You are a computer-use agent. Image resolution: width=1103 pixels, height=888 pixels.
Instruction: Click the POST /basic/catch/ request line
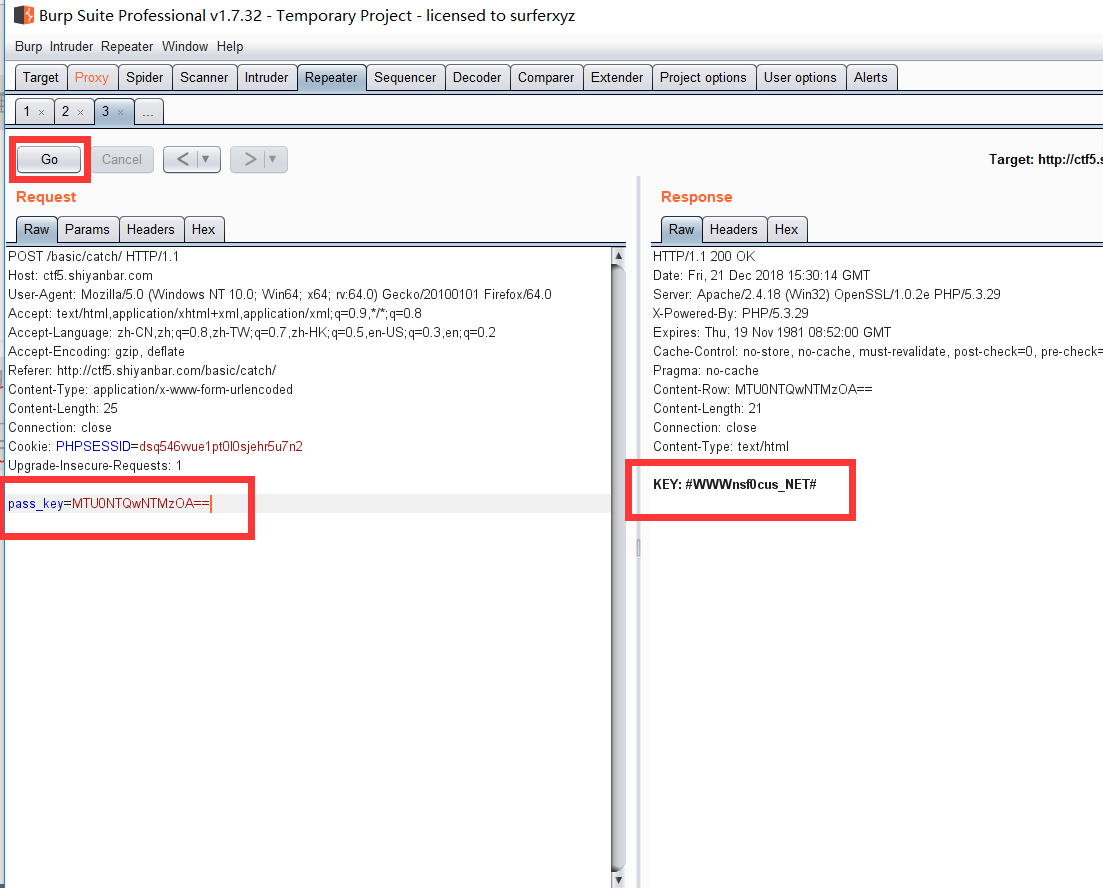pyautogui.click(x=94, y=256)
